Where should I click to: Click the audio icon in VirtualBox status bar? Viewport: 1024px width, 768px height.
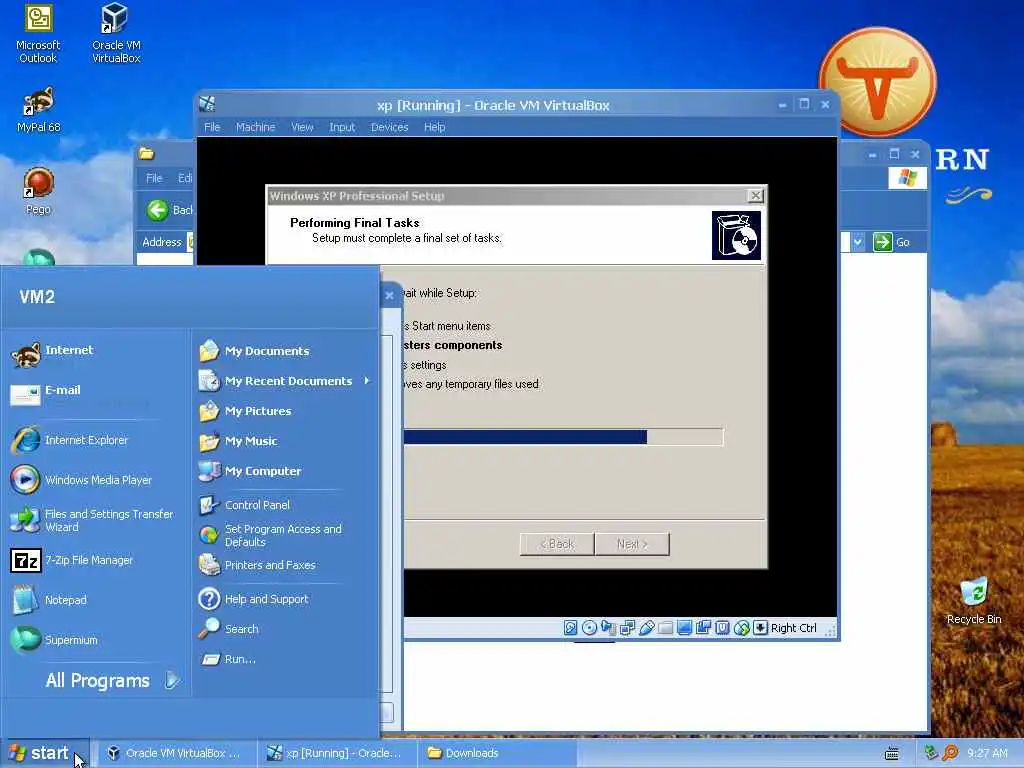pos(608,628)
